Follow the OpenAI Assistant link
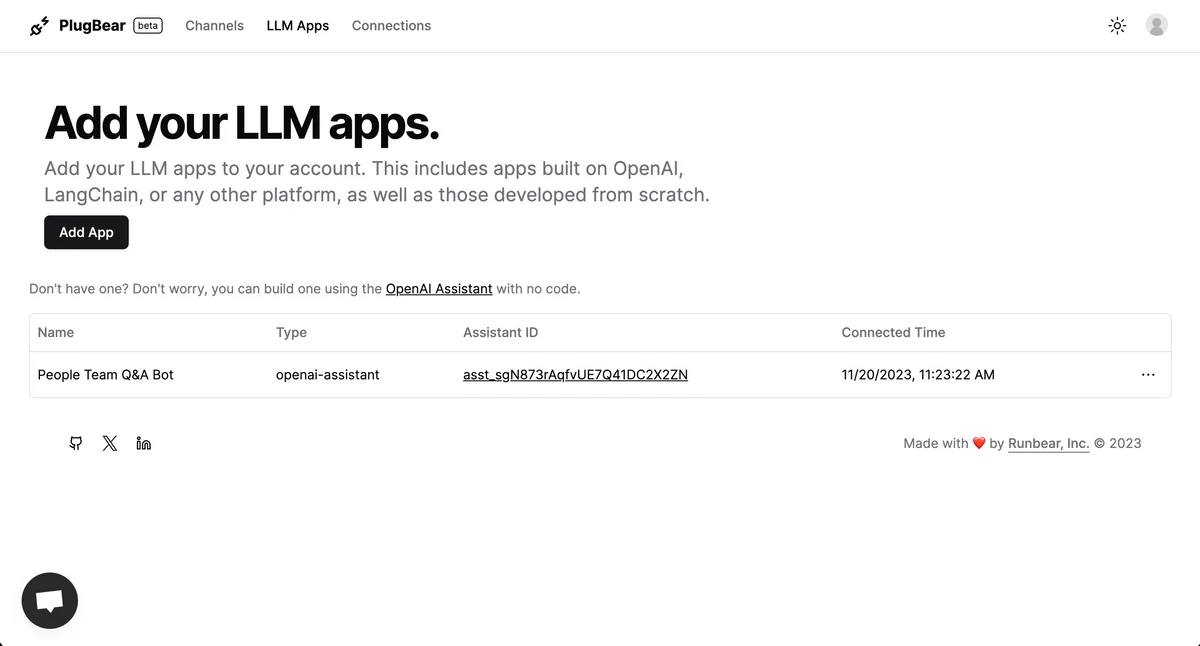 (x=439, y=289)
